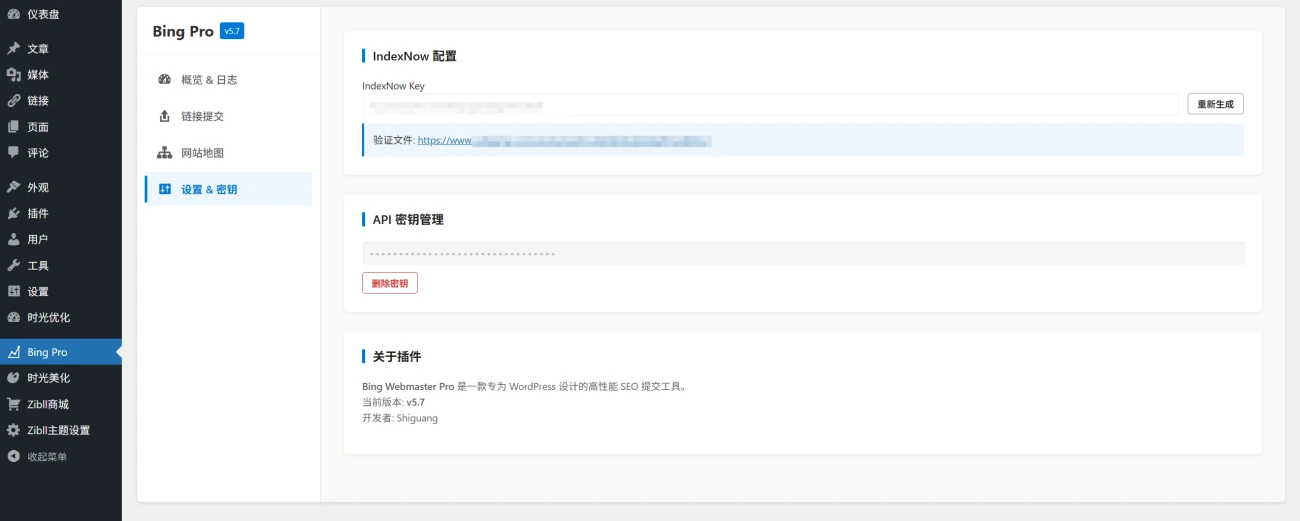Click the IndexNow Key label

[x=393, y=86]
